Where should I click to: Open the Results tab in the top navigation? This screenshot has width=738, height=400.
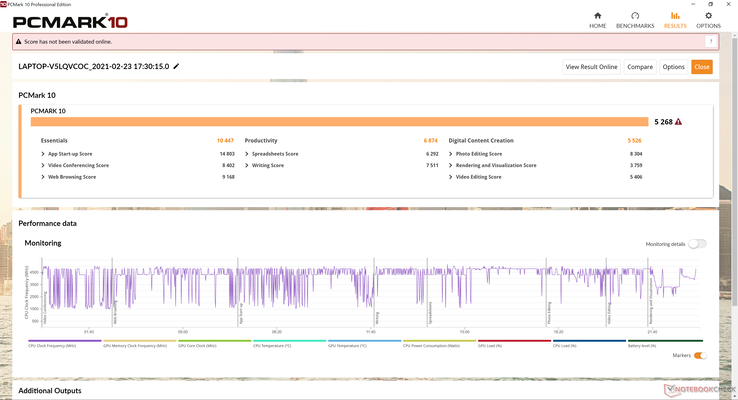675,19
